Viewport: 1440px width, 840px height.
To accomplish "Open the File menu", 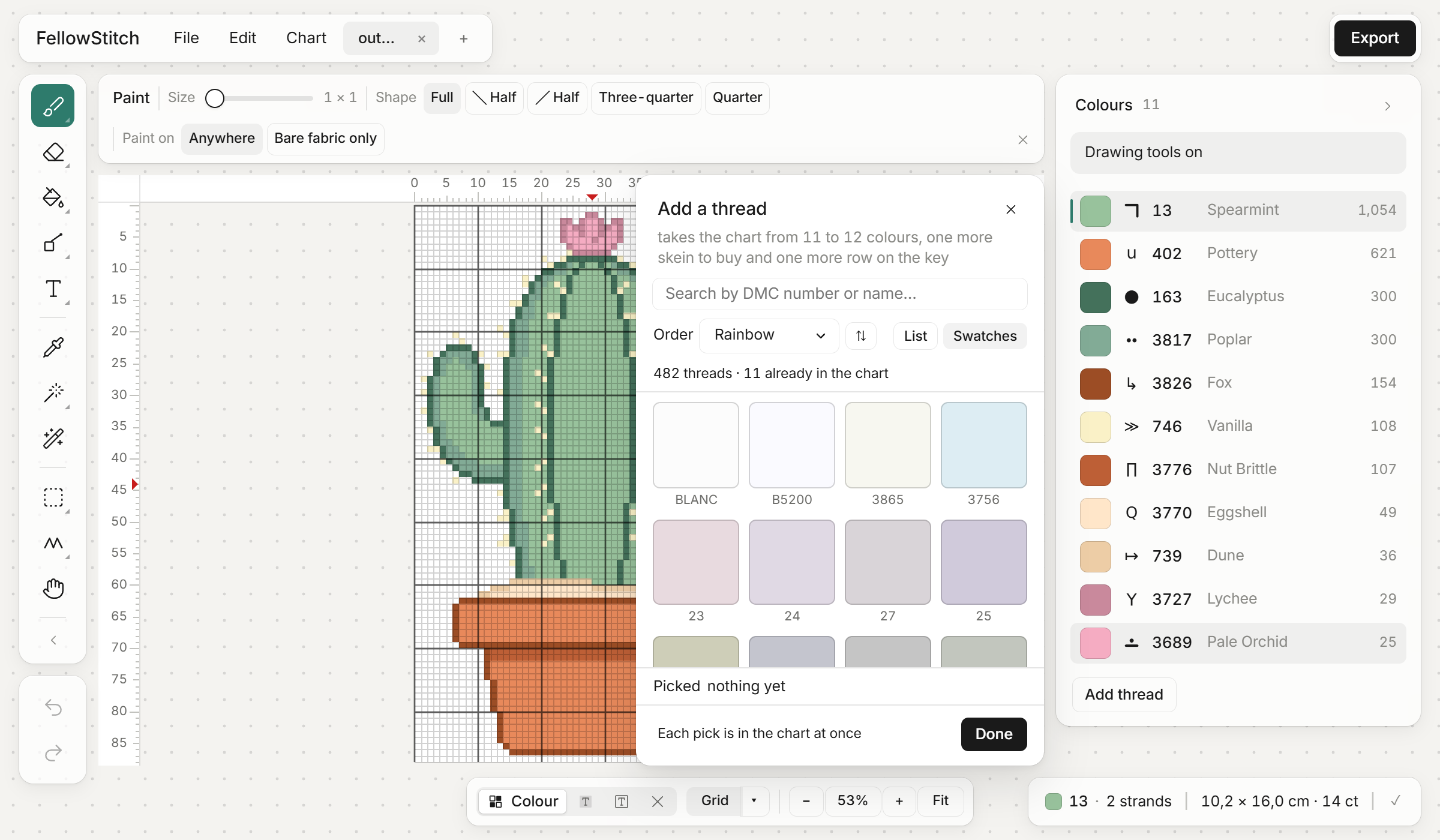I will click(186, 38).
